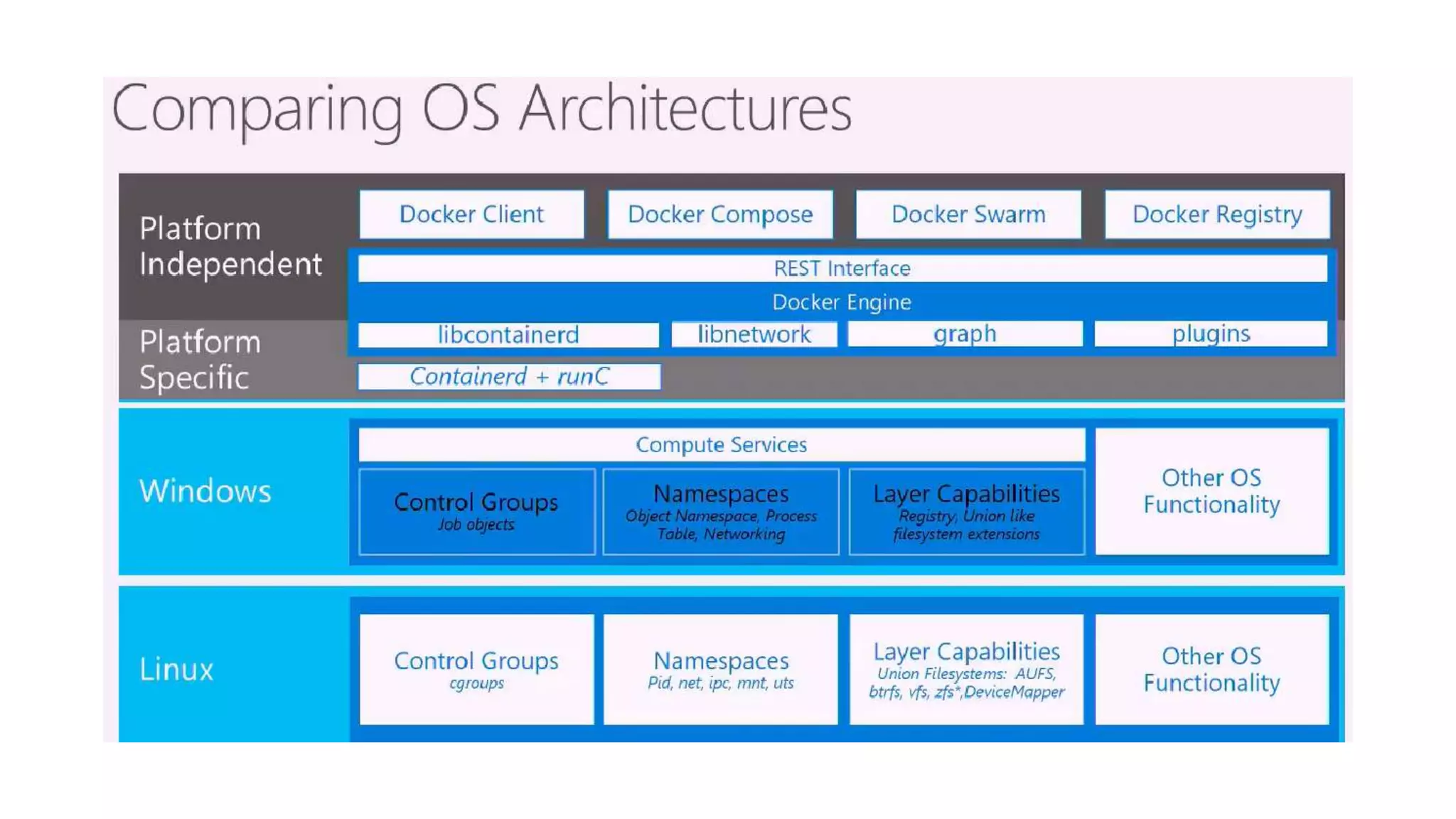
Task: Click the Docker Swarm box
Action: pos(968,214)
